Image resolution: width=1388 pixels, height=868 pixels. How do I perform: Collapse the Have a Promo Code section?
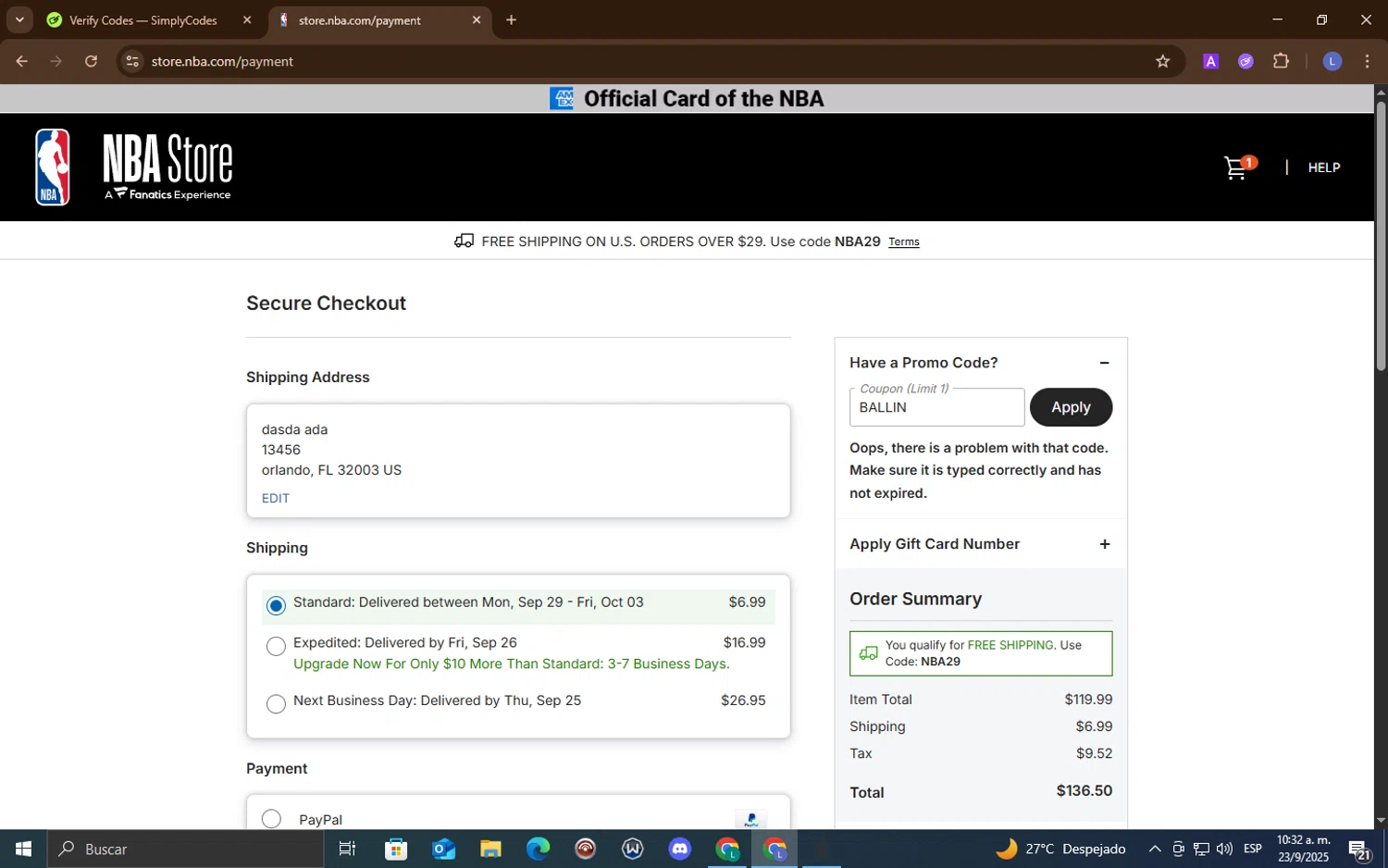tap(1104, 363)
